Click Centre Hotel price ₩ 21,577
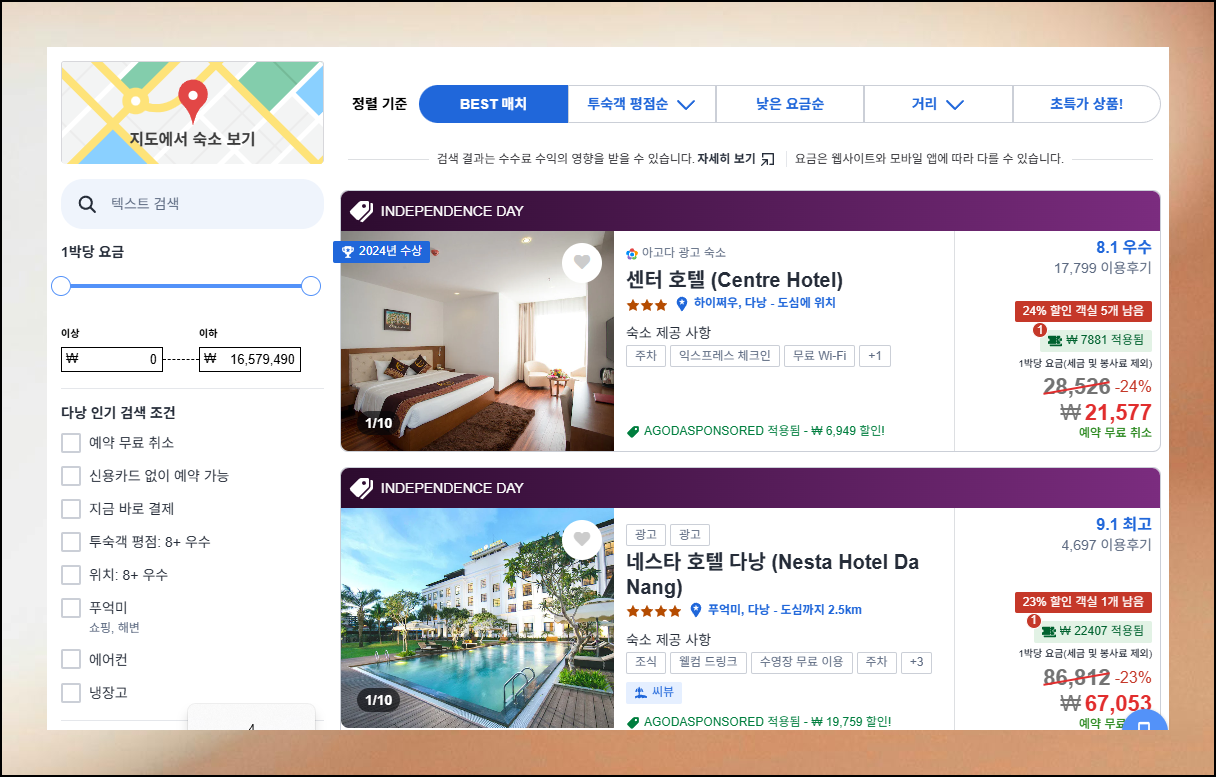This screenshot has width=1216, height=777. pyautogui.click(x=1106, y=412)
